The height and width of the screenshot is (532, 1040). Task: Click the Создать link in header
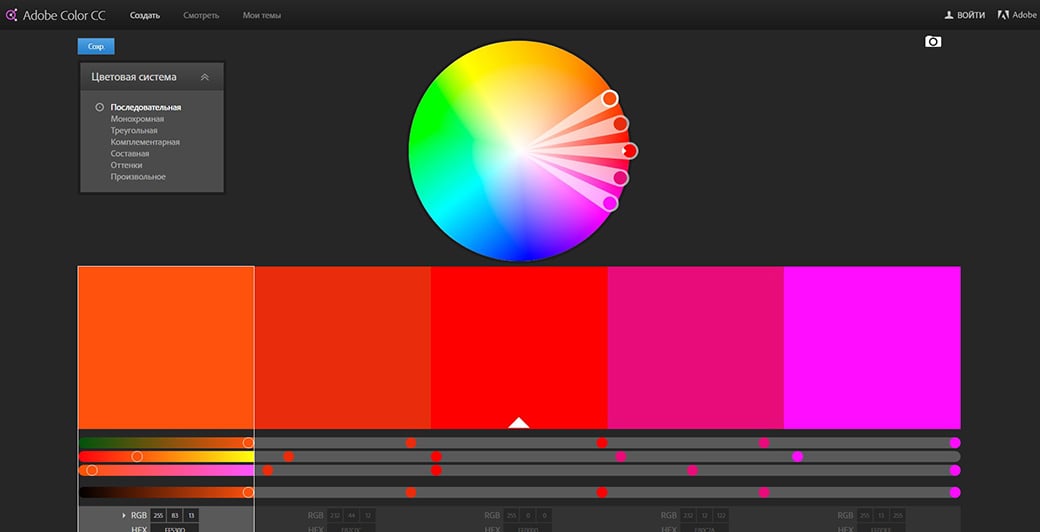pyautogui.click(x=145, y=15)
